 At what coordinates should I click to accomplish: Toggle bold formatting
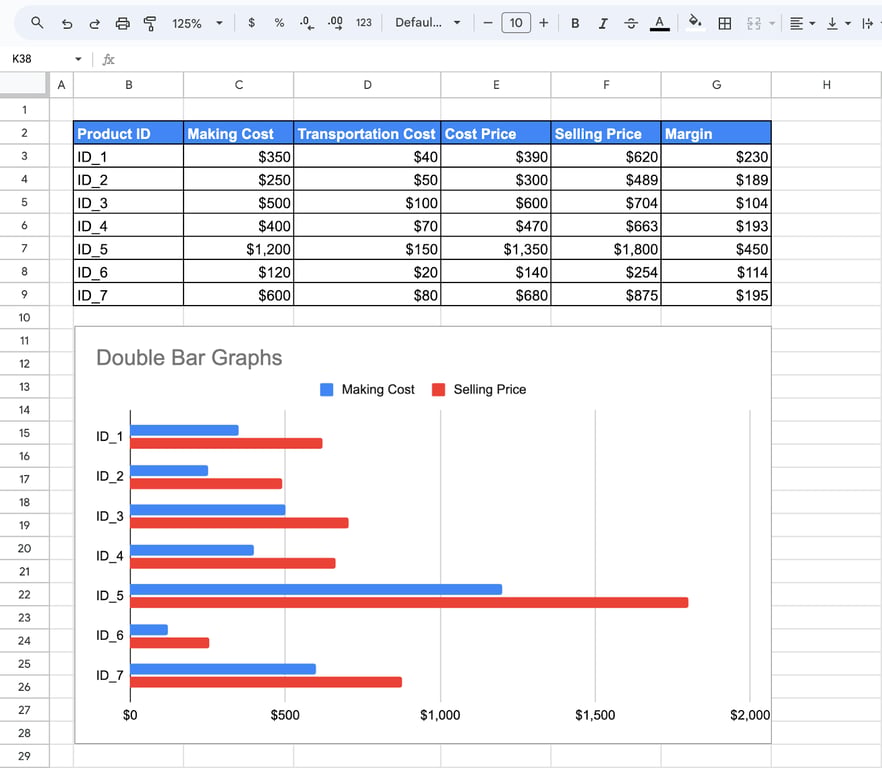[575, 23]
